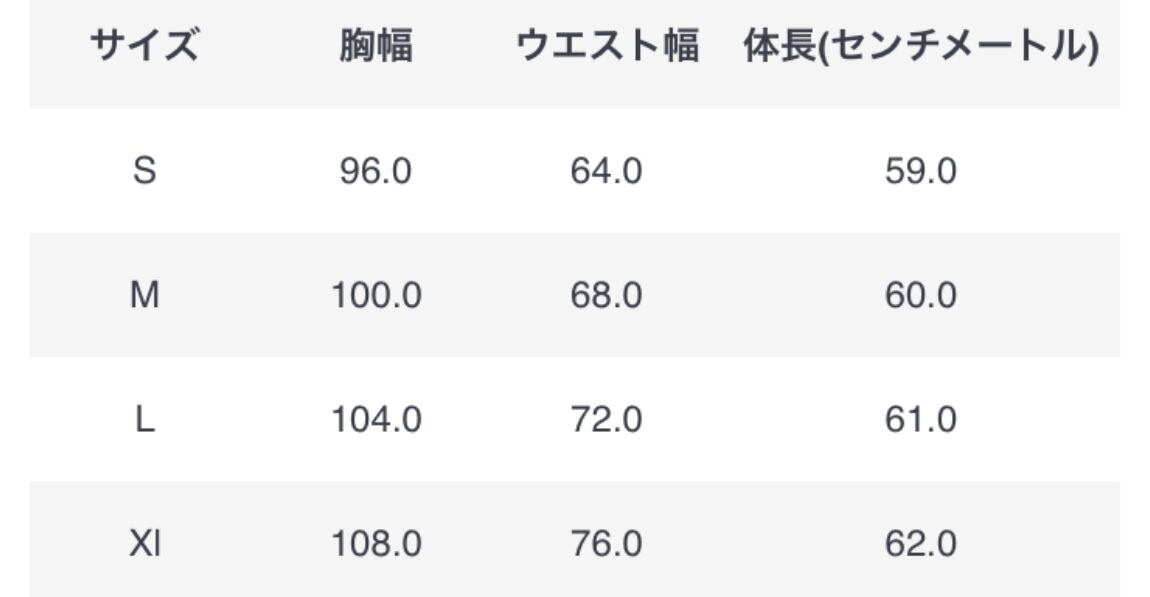This screenshot has width=1150, height=597.
Task: Select the 68.0 waist width cell
Action: [x=606, y=295]
